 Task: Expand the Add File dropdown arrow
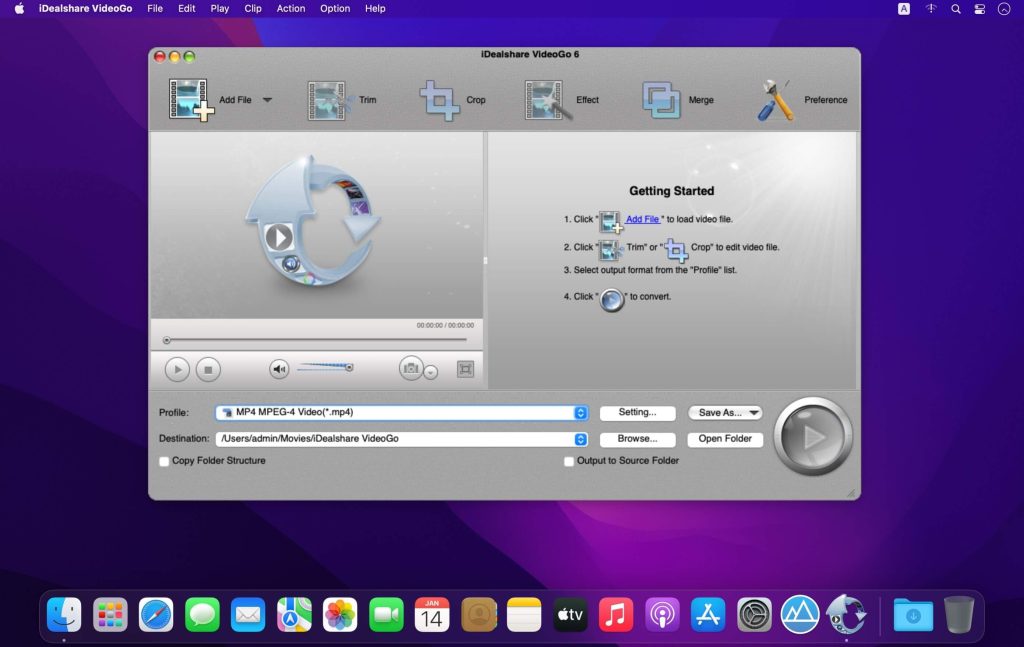pos(266,98)
